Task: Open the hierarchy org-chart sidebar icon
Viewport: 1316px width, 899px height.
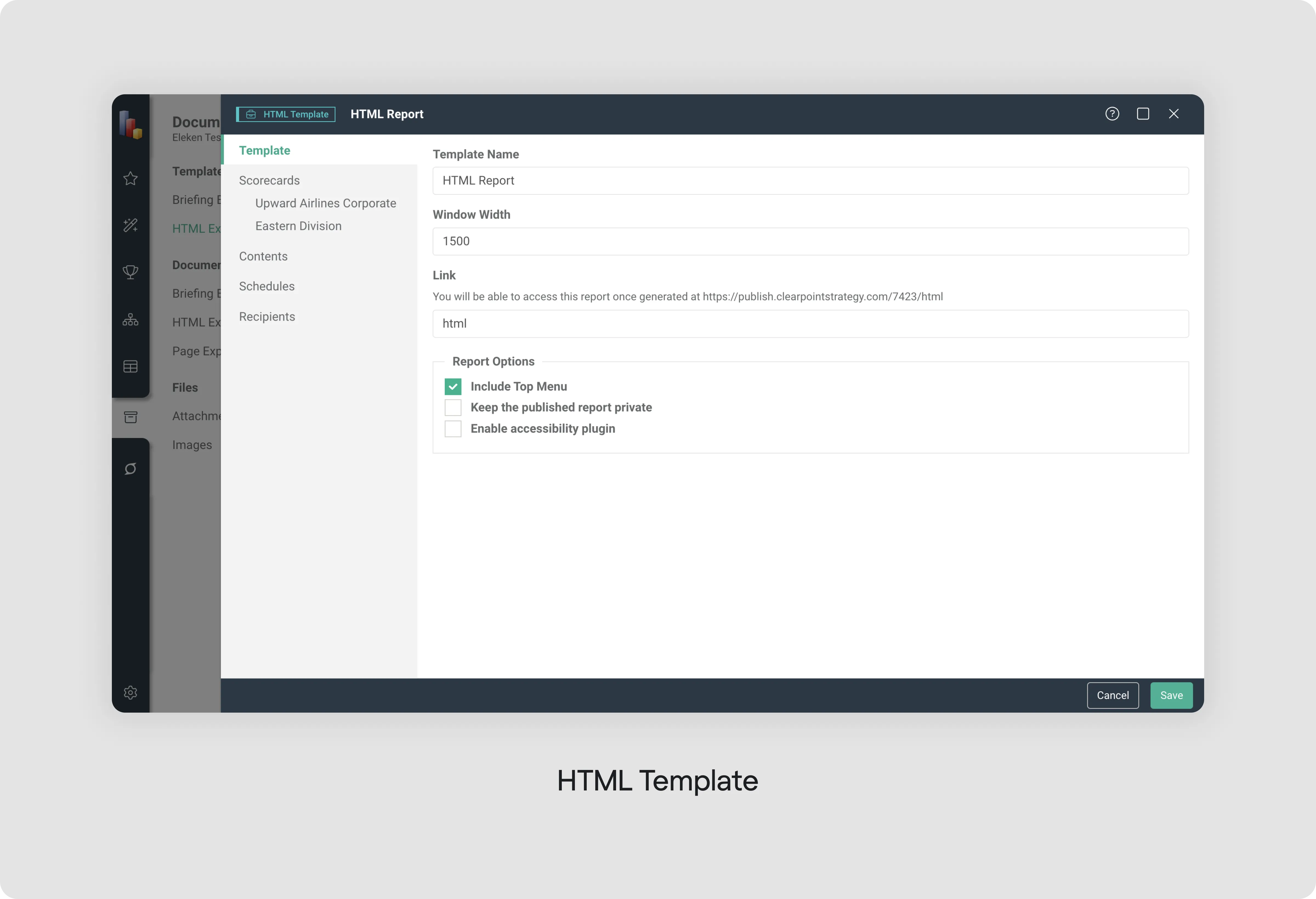Action: pyautogui.click(x=130, y=320)
